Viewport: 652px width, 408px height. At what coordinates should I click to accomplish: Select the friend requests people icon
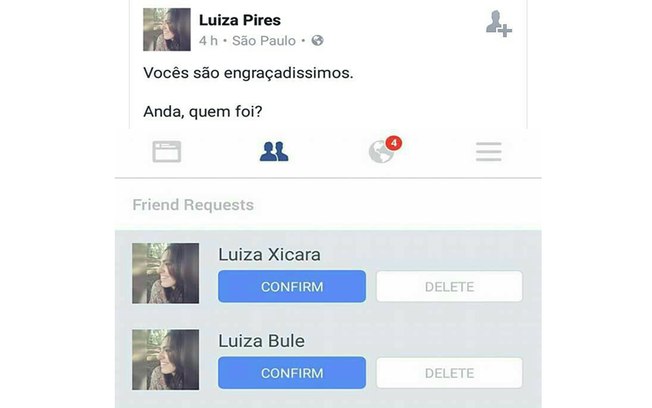[274, 151]
